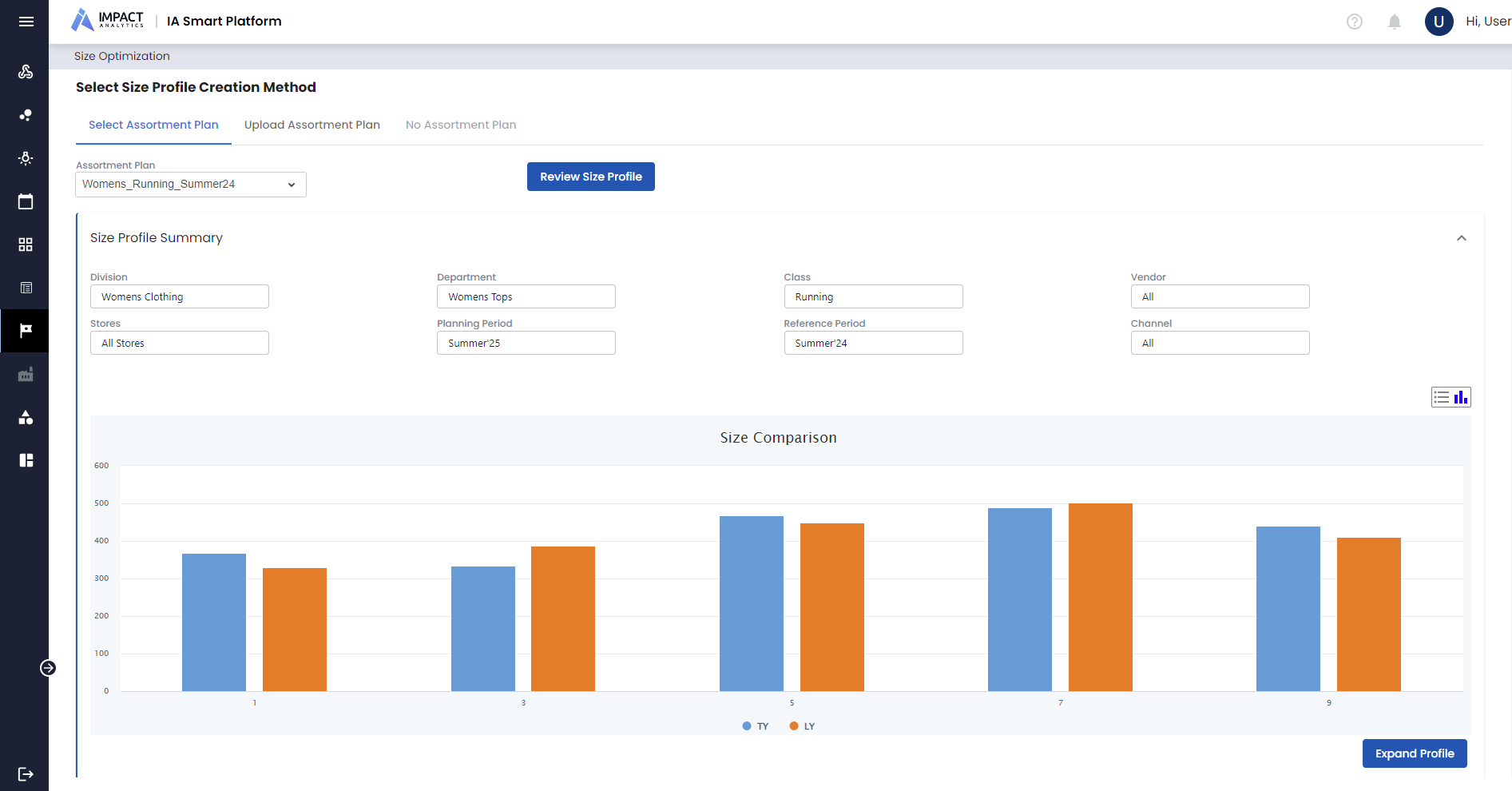
Task: Click the logout icon at sidebar bottom
Action: point(26,773)
